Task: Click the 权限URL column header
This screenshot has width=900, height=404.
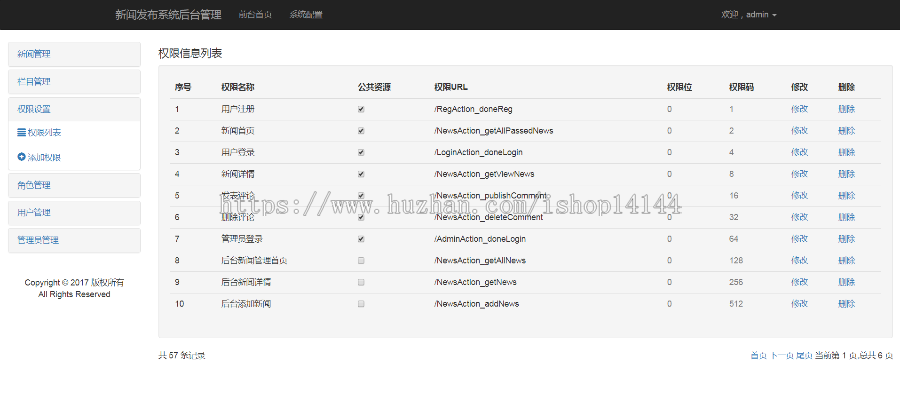Action: click(451, 87)
